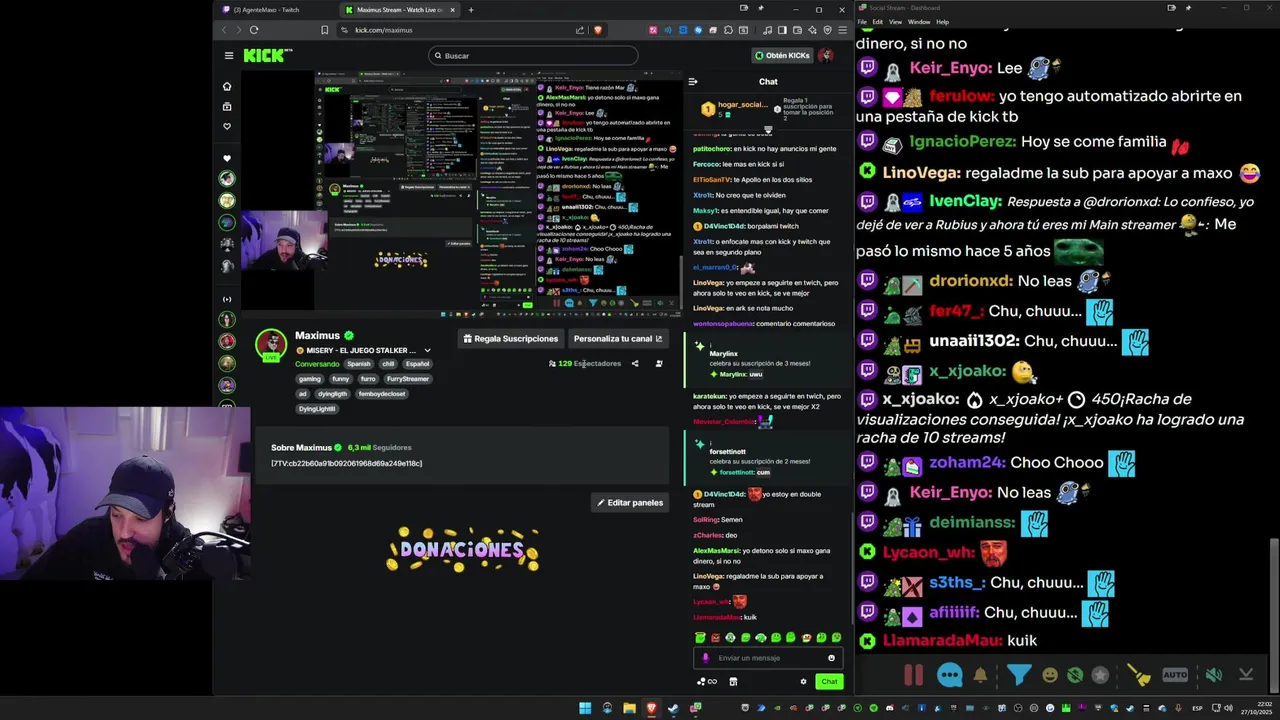Open a new browser tab
The height and width of the screenshot is (720, 1280).
pos(471,10)
